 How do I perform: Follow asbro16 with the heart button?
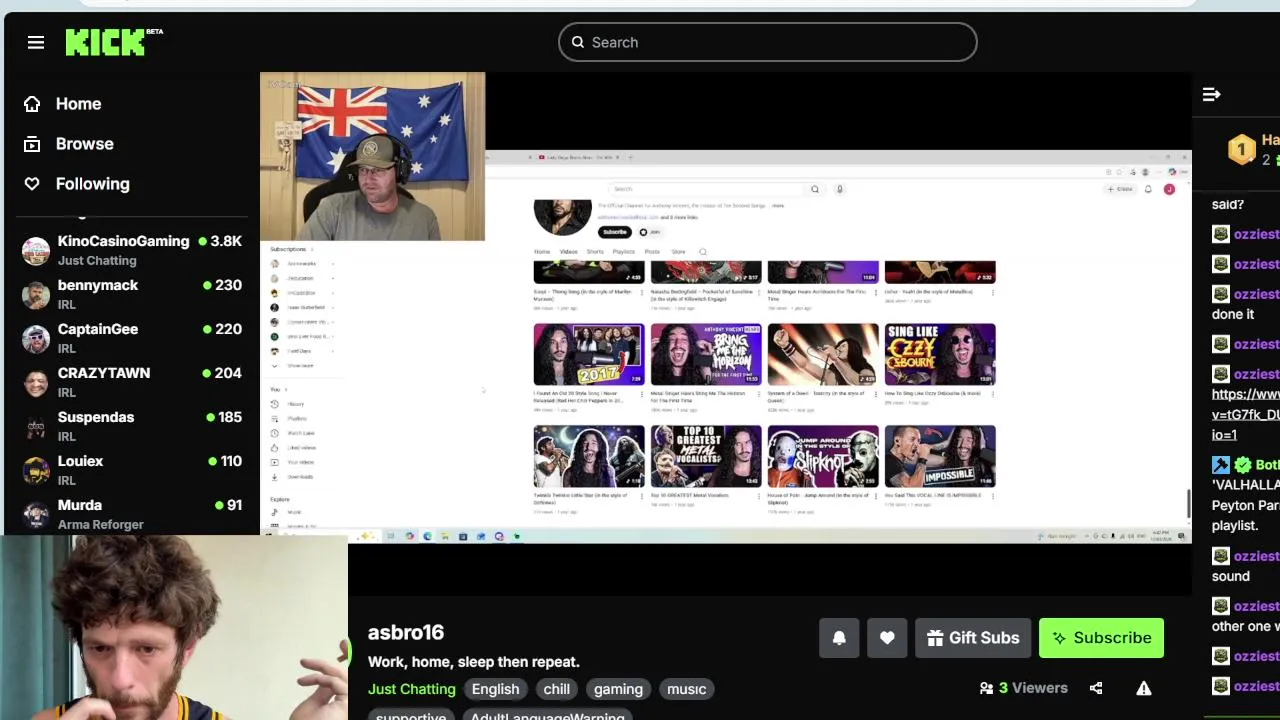887,638
